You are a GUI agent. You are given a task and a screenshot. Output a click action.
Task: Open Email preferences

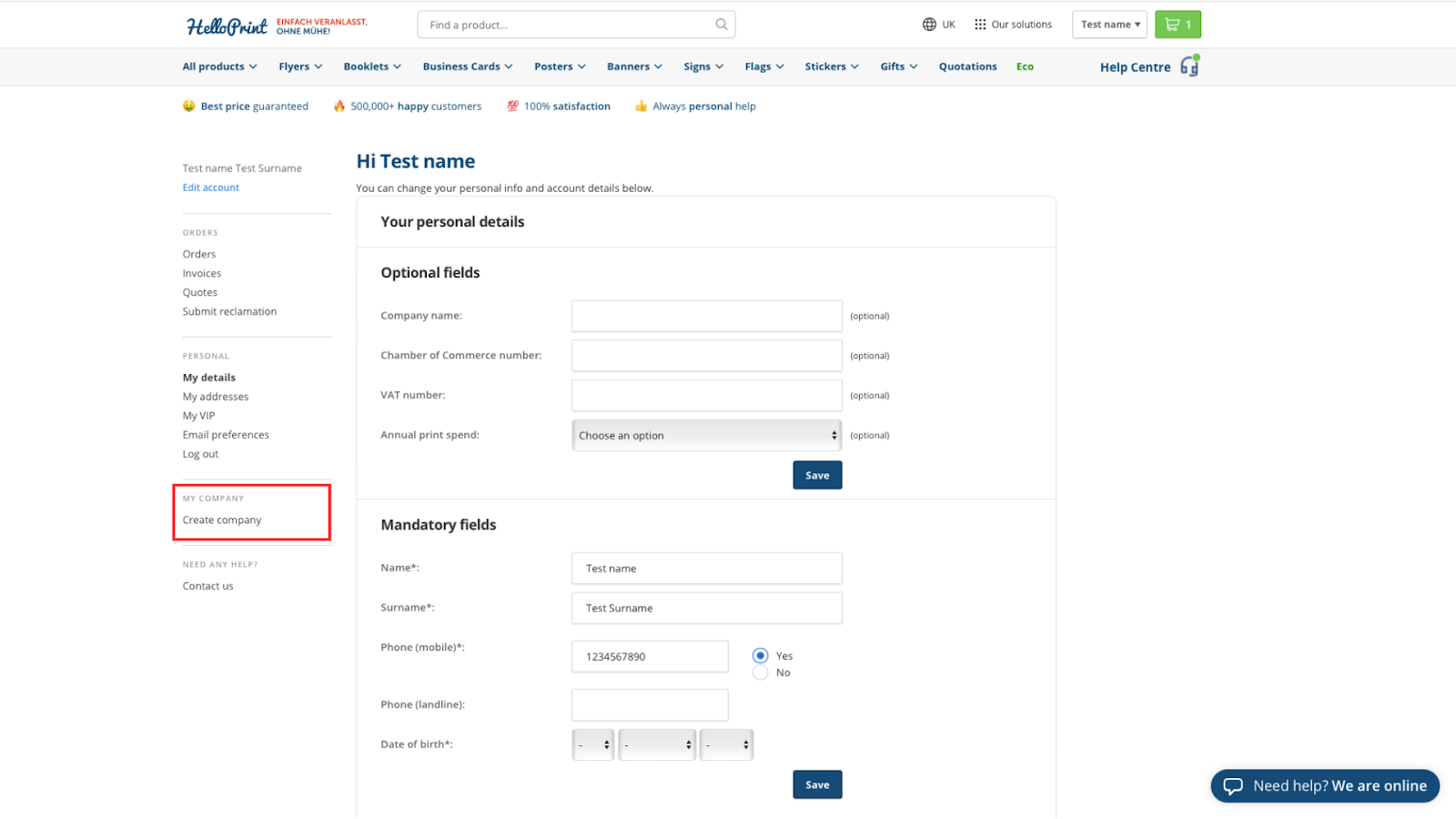(x=226, y=435)
